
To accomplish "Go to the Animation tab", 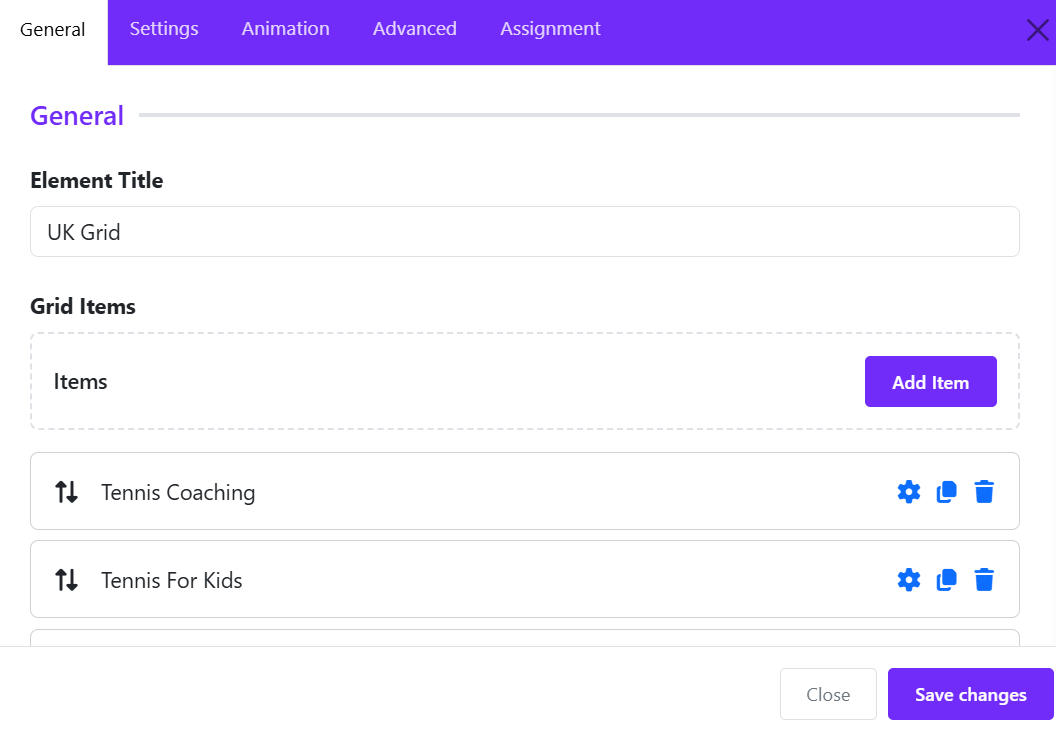I will click(286, 29).
